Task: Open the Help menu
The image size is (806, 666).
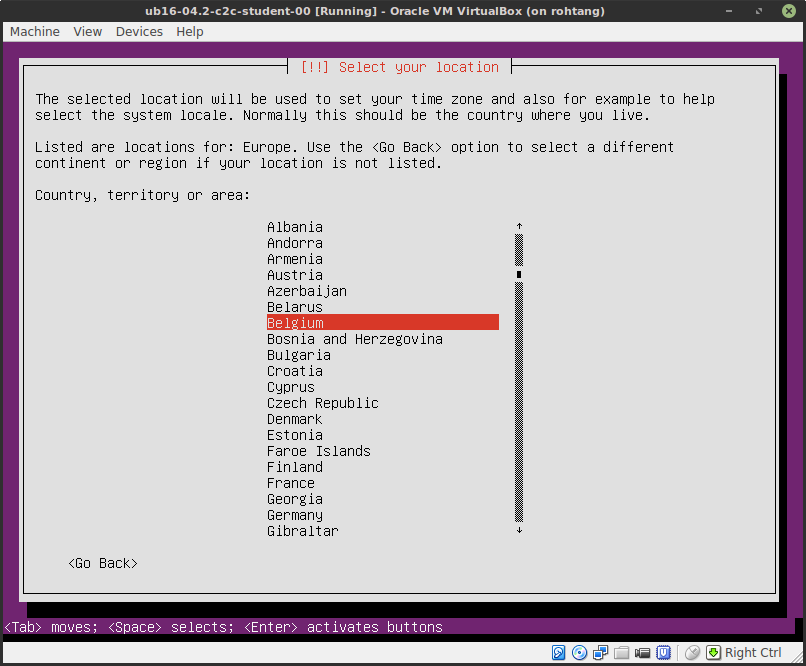Action: [189, 31]
